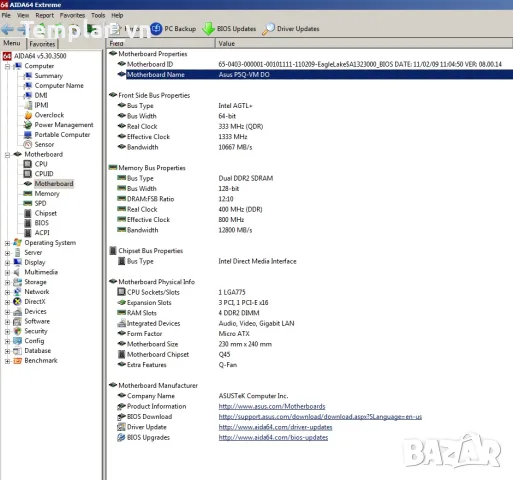Open the Report menu
Screen dimensions: 513x480
tap(44, 15)
